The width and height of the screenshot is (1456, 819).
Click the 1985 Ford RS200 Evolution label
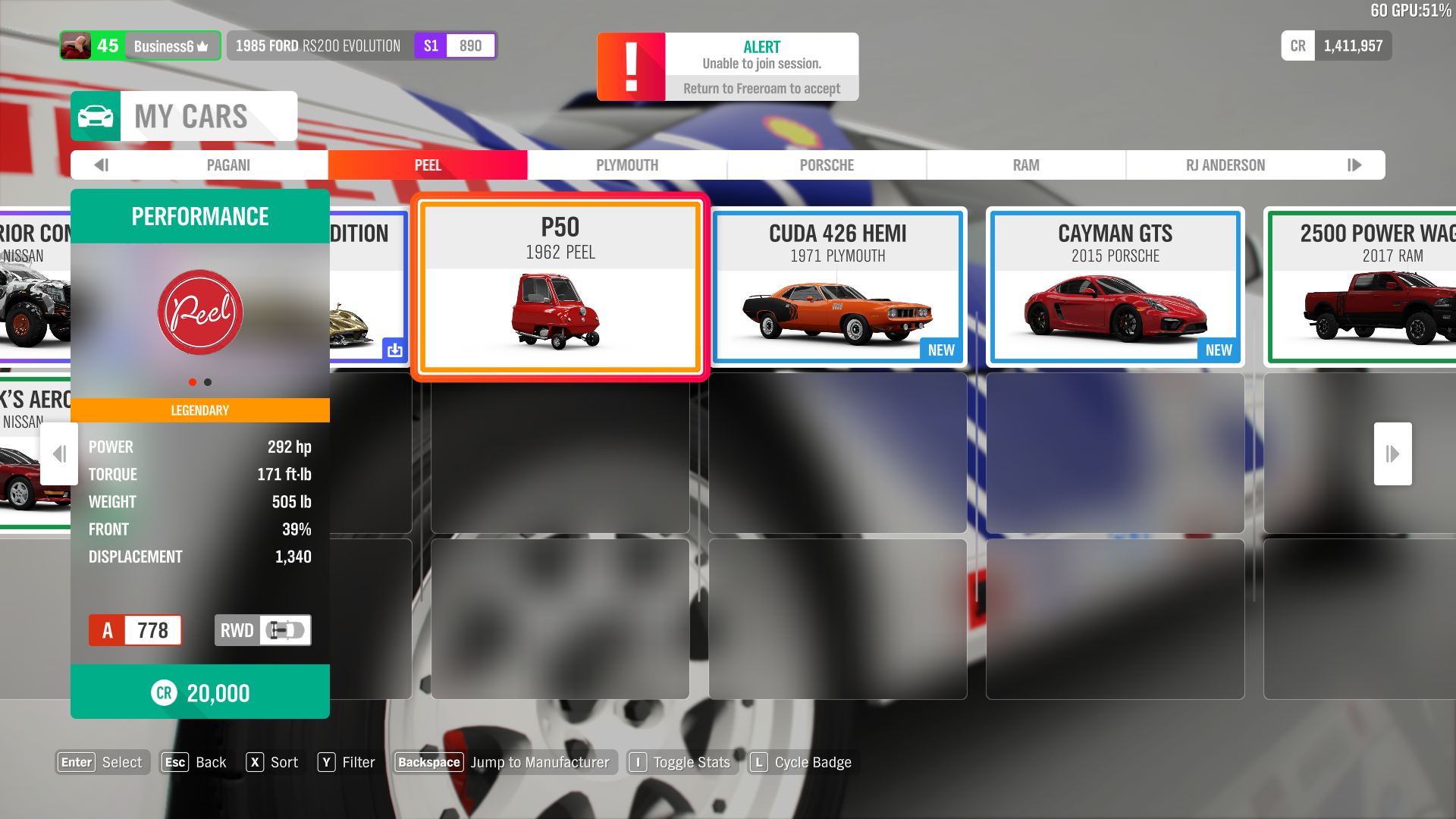click(x=318, y=45)
